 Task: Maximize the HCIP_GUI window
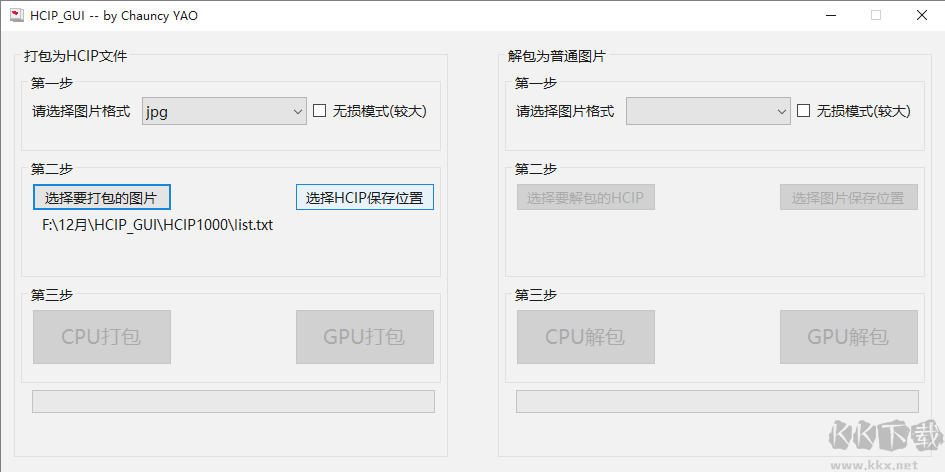pos(876,15)
